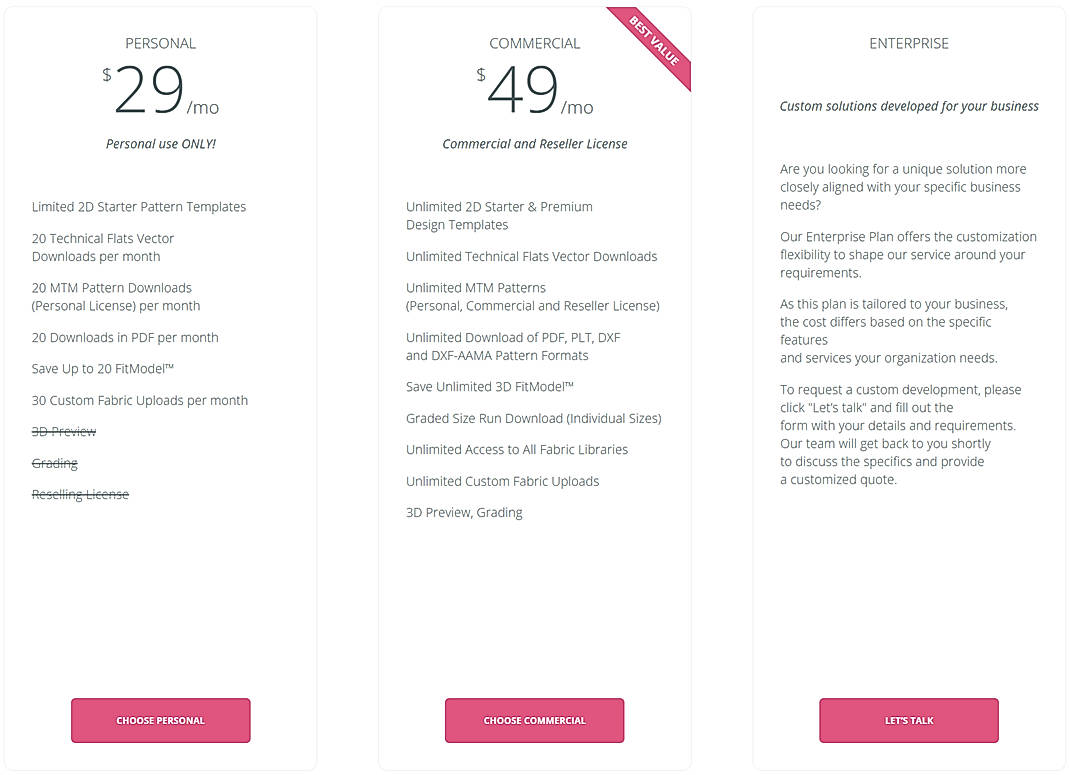
Task: Click the Personal use ONLY subtitle
Action: 160,143
